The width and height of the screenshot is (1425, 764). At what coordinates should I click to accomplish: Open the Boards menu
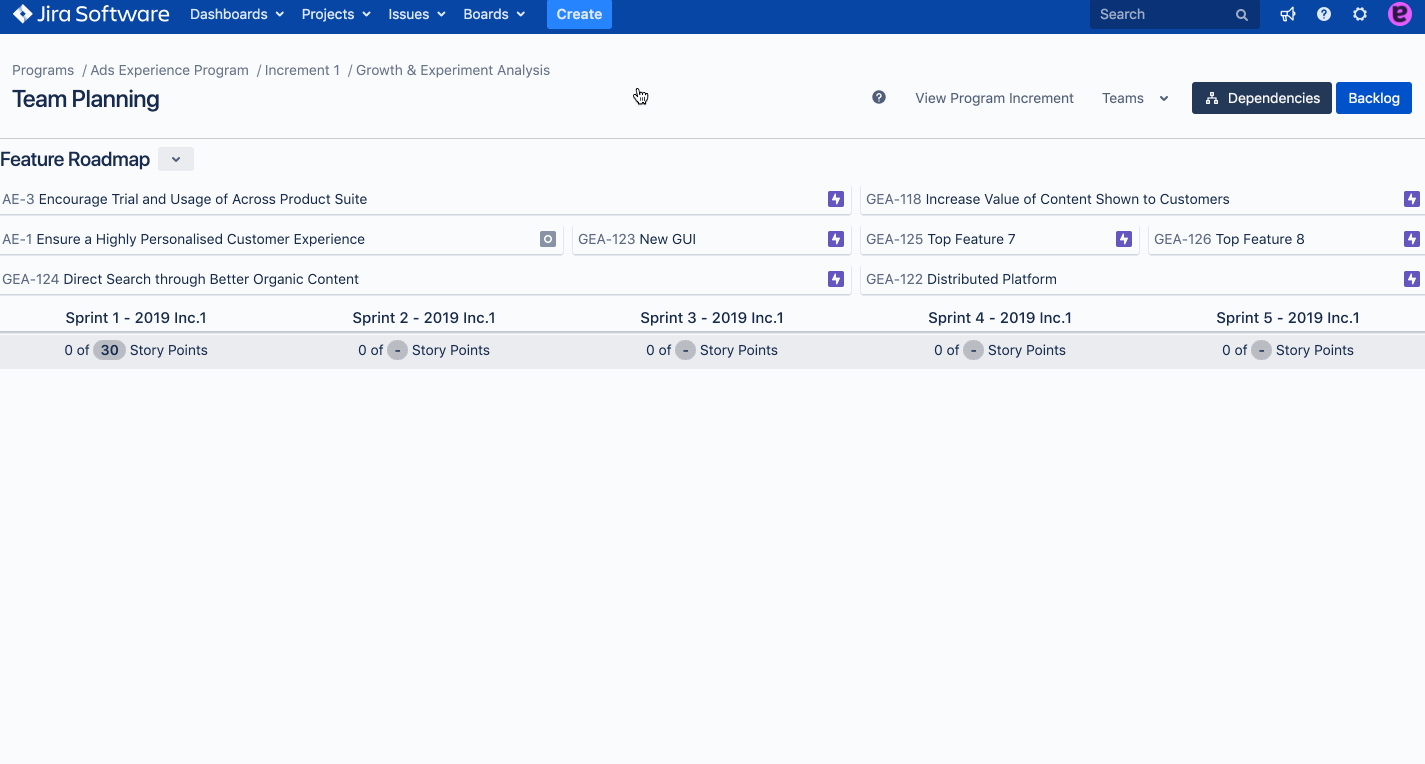[494, 14]
